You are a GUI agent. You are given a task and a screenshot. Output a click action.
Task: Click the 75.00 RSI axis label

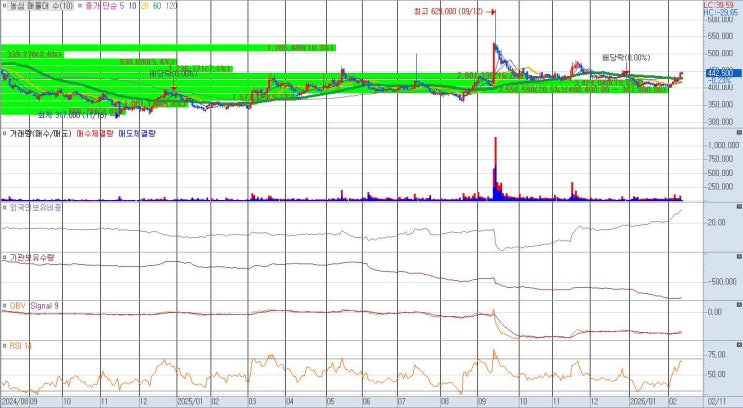pyautogui.click(x=717, y=354)
